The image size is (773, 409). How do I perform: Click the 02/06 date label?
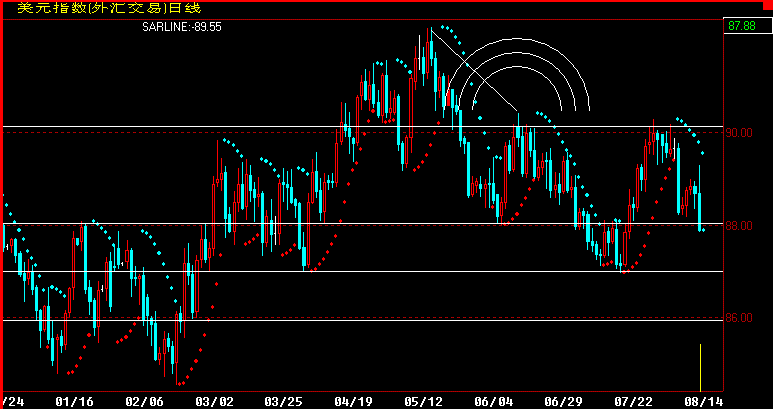coord(144,401)
